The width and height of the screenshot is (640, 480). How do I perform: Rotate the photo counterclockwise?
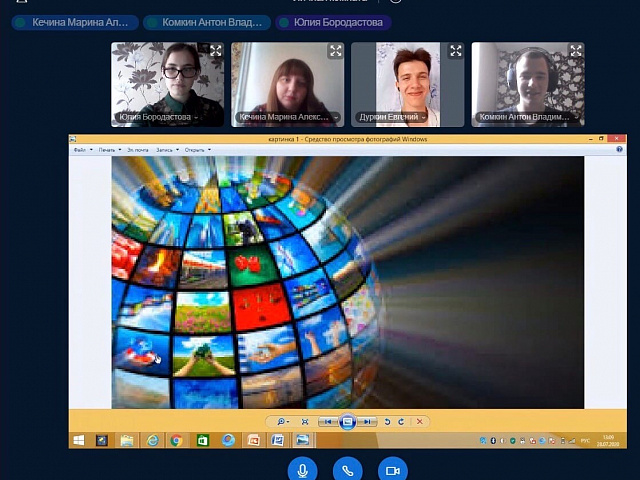387,422
